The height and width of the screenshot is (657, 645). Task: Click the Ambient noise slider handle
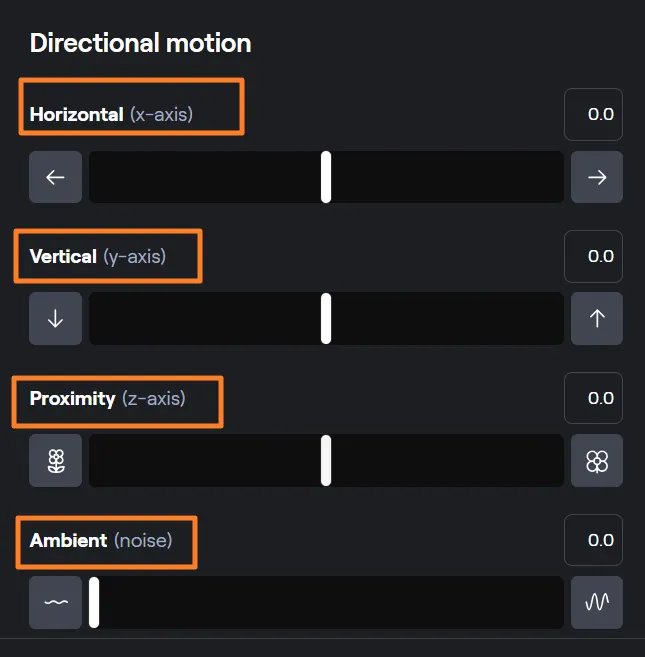(94, 602)
